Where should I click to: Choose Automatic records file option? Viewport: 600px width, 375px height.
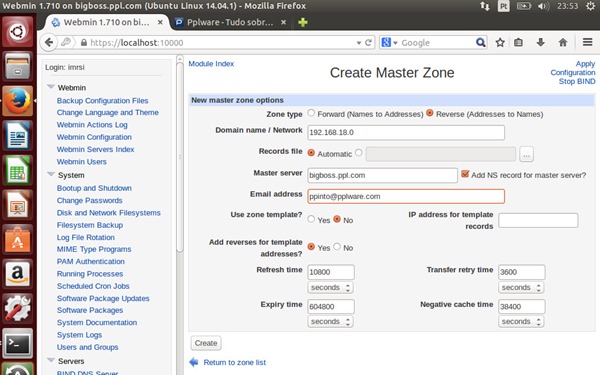[311, 153]
